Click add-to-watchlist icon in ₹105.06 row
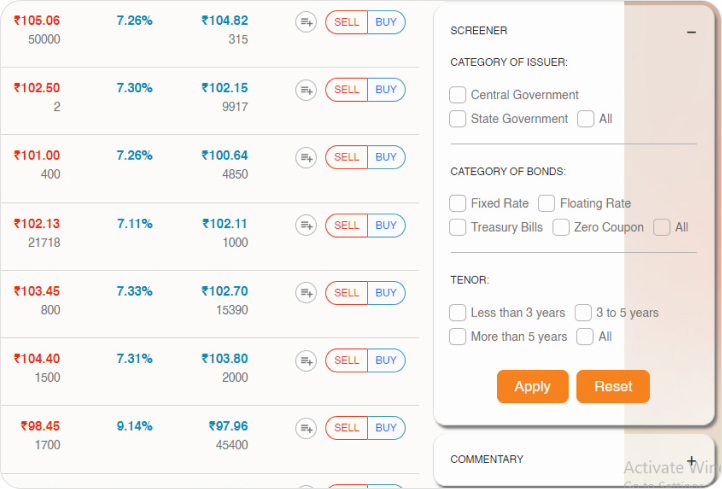The image size is (722, 489). 306,22
